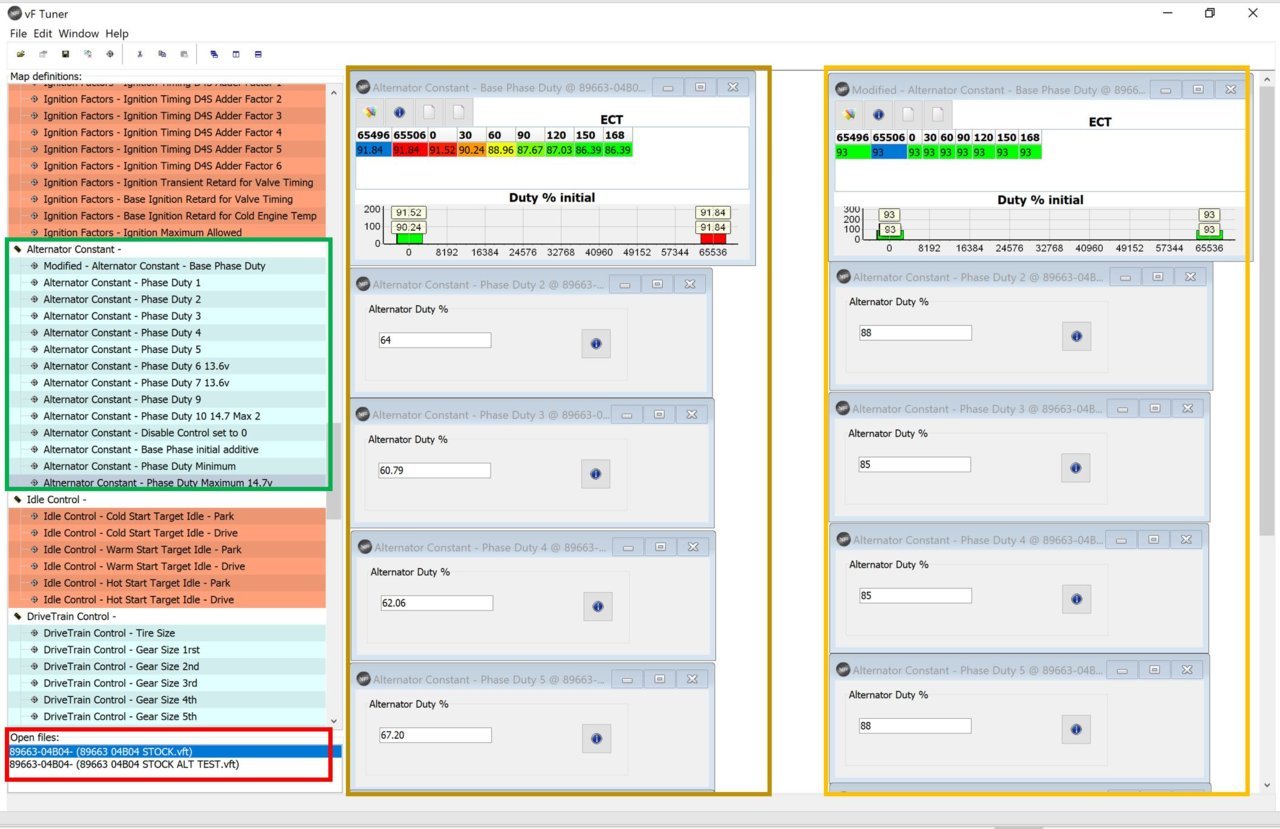
Task: Click the copy toolbar icon
Action: pos(162,54)
